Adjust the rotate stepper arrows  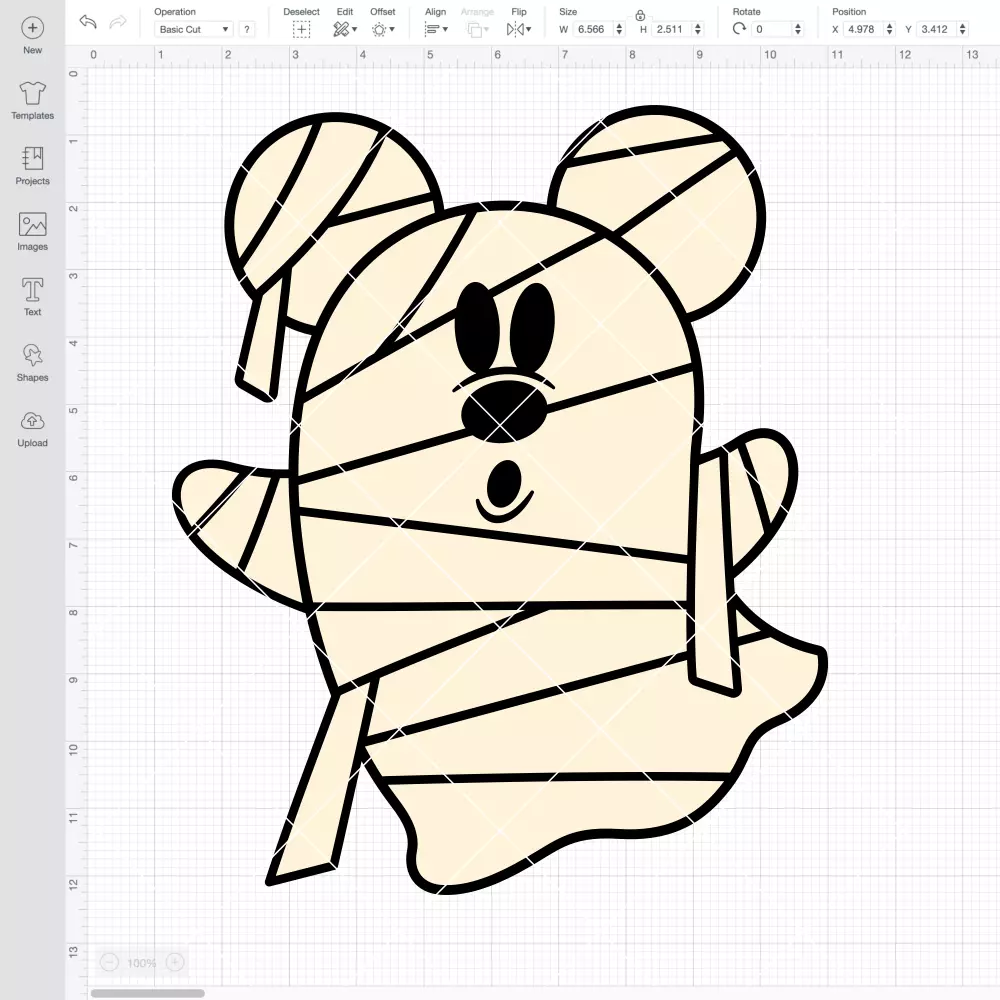click(797, 29)
